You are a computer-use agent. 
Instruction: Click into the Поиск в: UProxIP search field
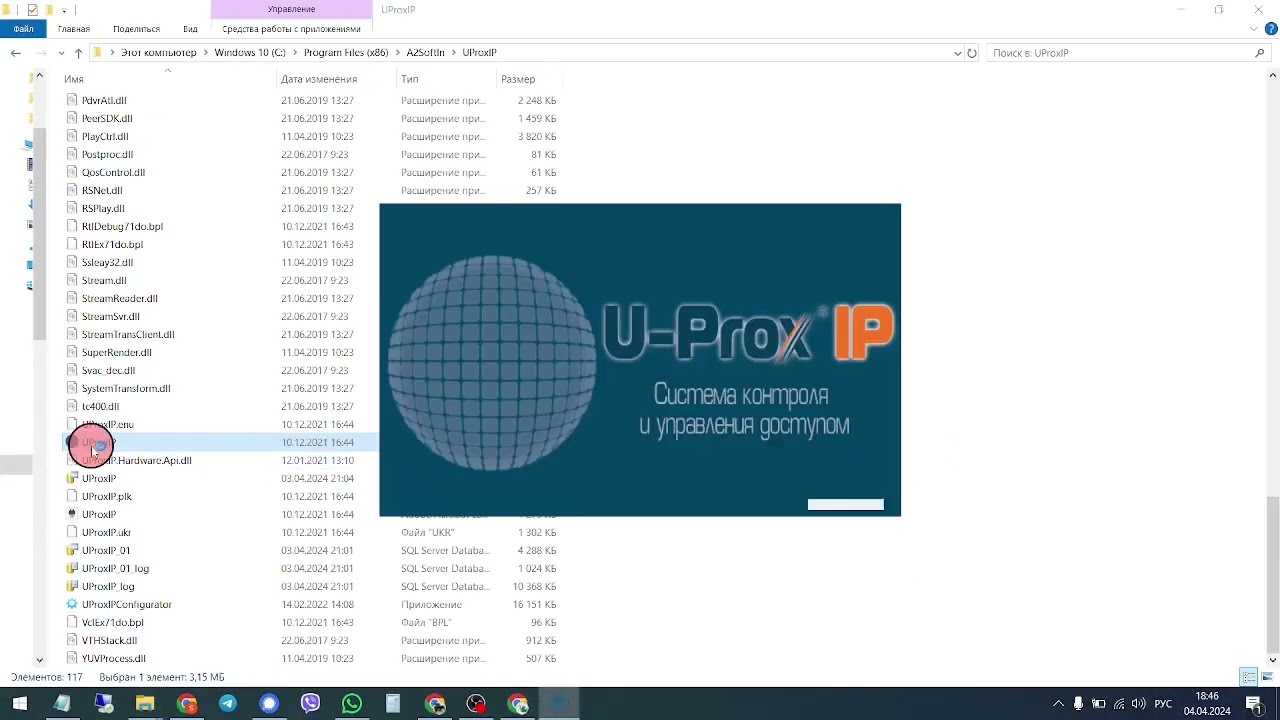click(1120, 53)
